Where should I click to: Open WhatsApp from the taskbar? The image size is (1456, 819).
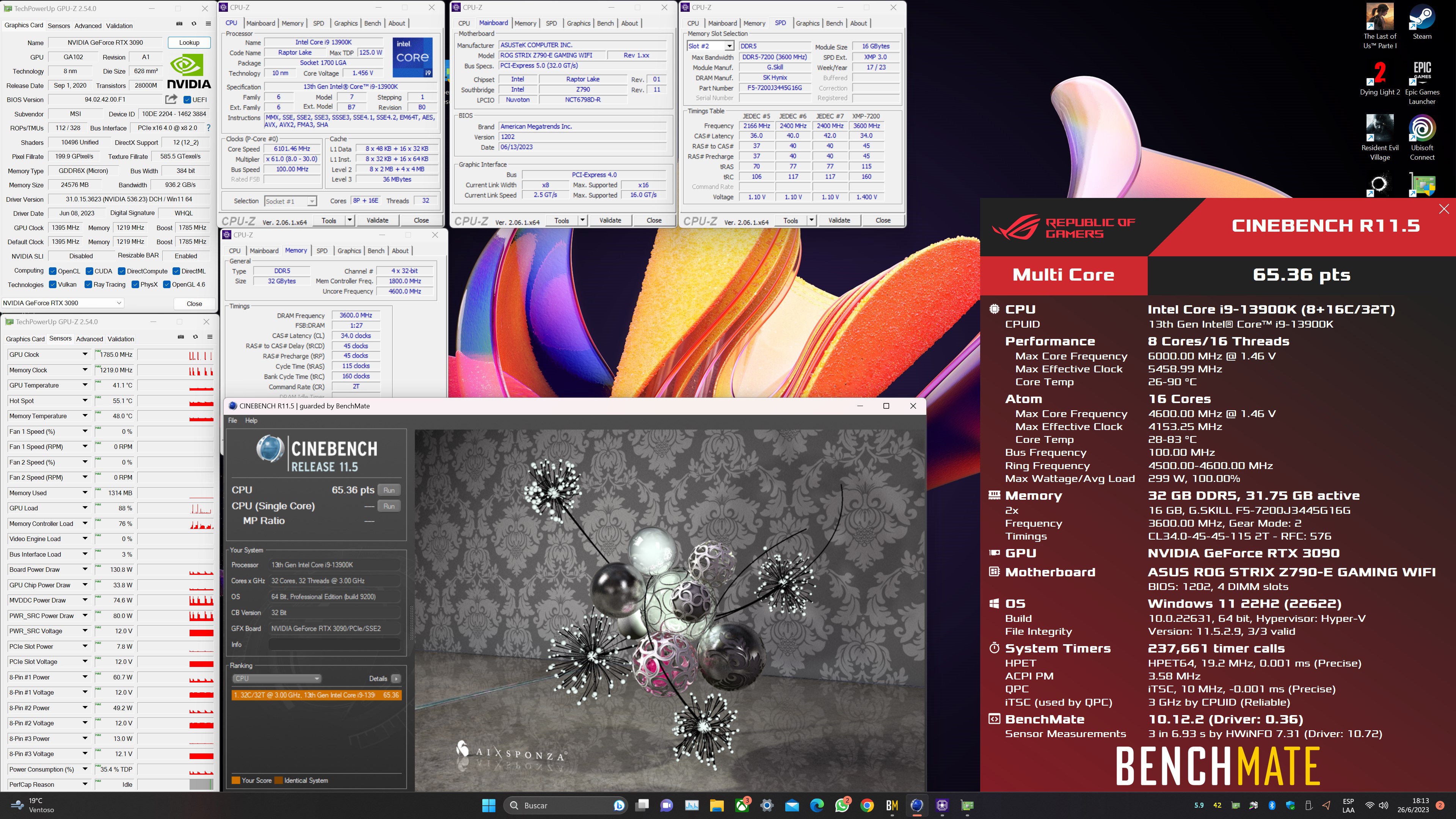[842, 805]
